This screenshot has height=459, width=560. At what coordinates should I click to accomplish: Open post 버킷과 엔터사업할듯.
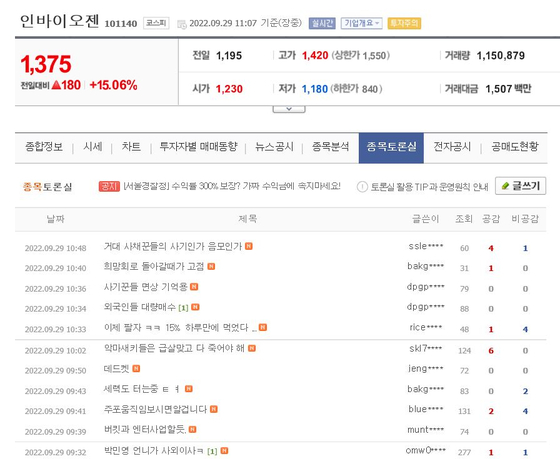tap(145, 429)
